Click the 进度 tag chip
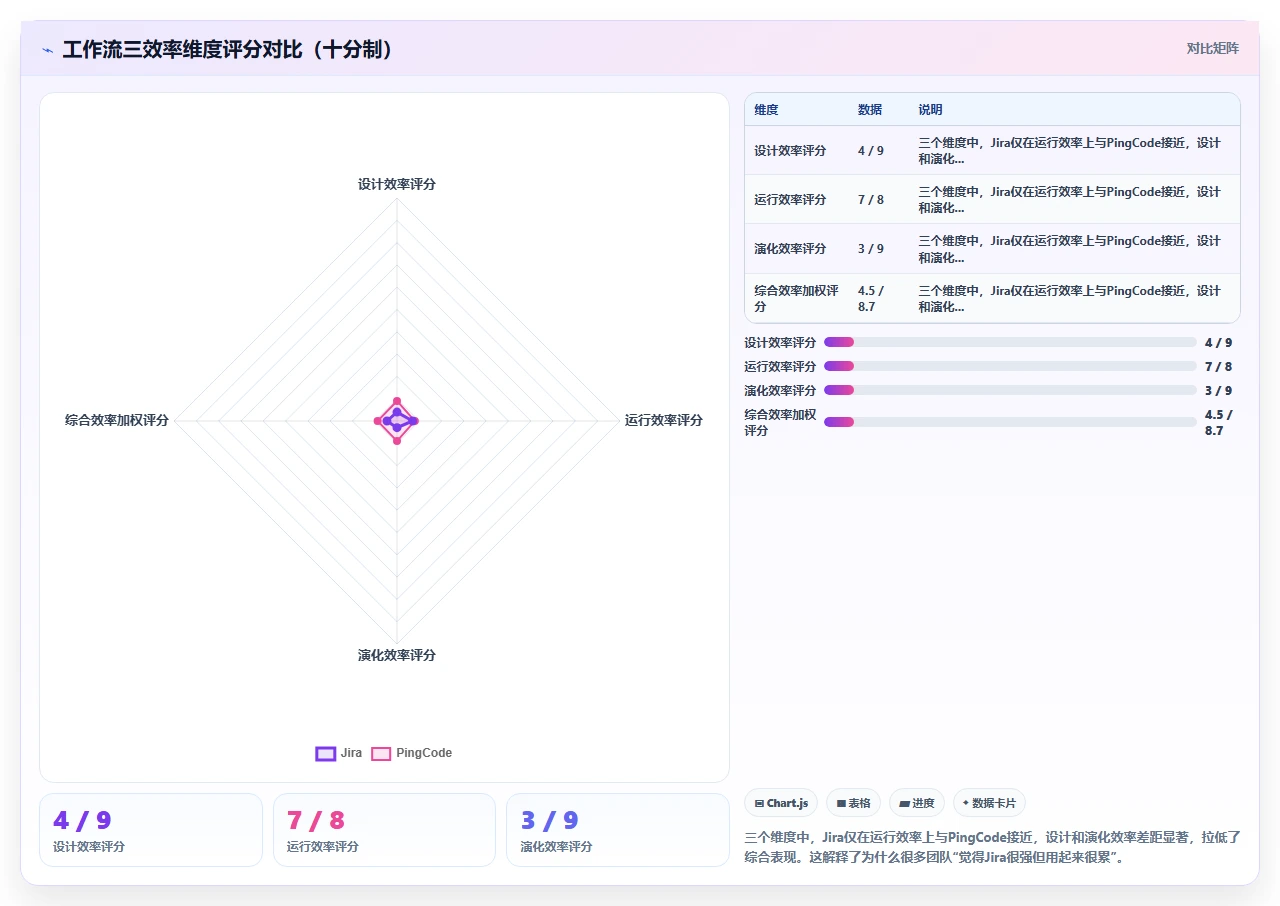 (x=916, y=803)
